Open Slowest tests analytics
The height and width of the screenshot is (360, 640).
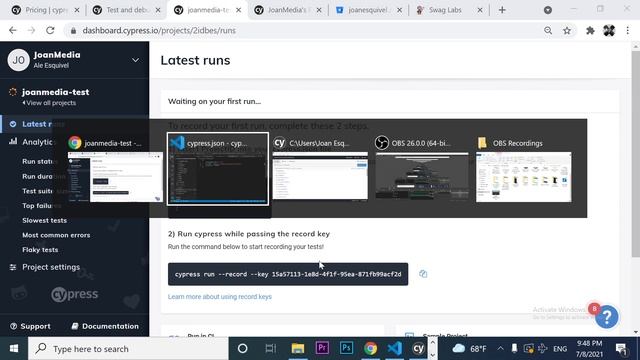click(x=44, y=220)
